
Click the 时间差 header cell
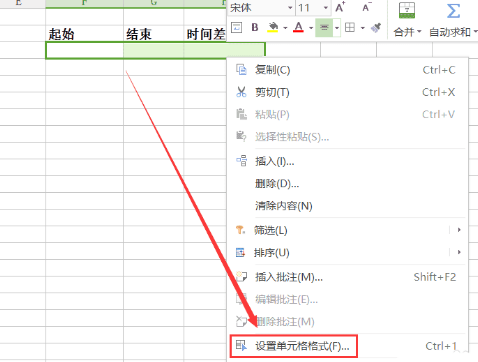coord(205,33)
